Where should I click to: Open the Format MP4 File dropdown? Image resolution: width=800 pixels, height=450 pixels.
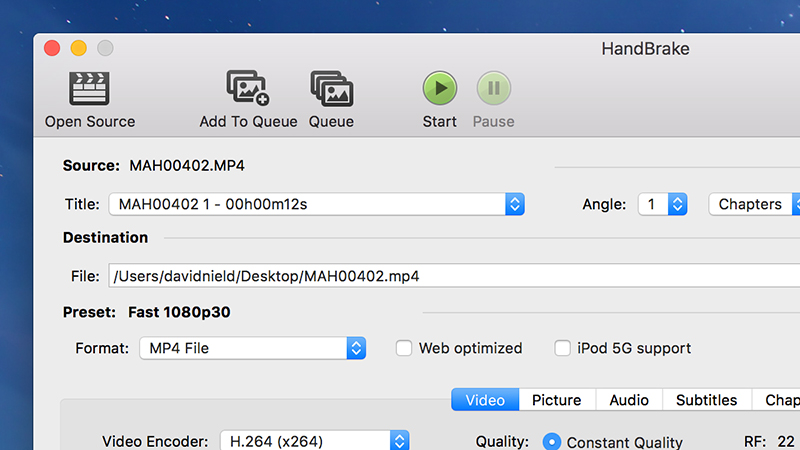tap(253, 348)
